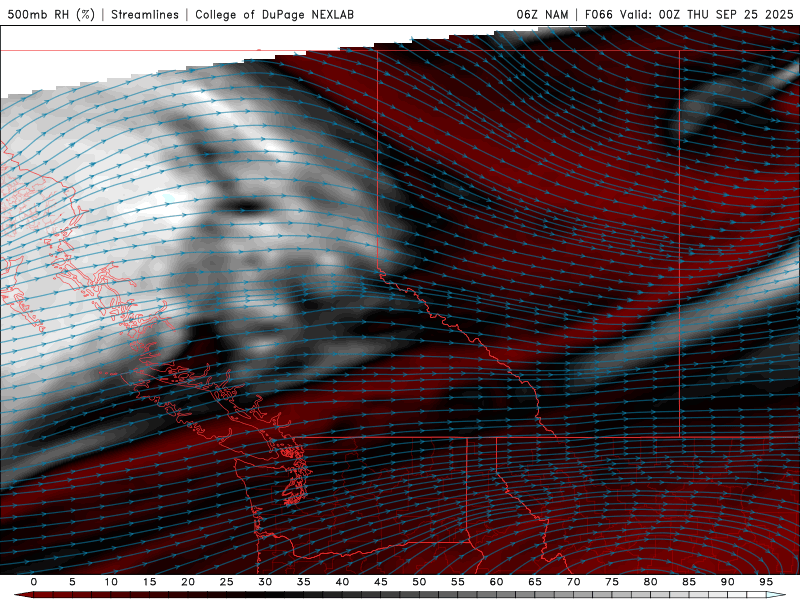Click the colorbar label "60"

[496, 582]
